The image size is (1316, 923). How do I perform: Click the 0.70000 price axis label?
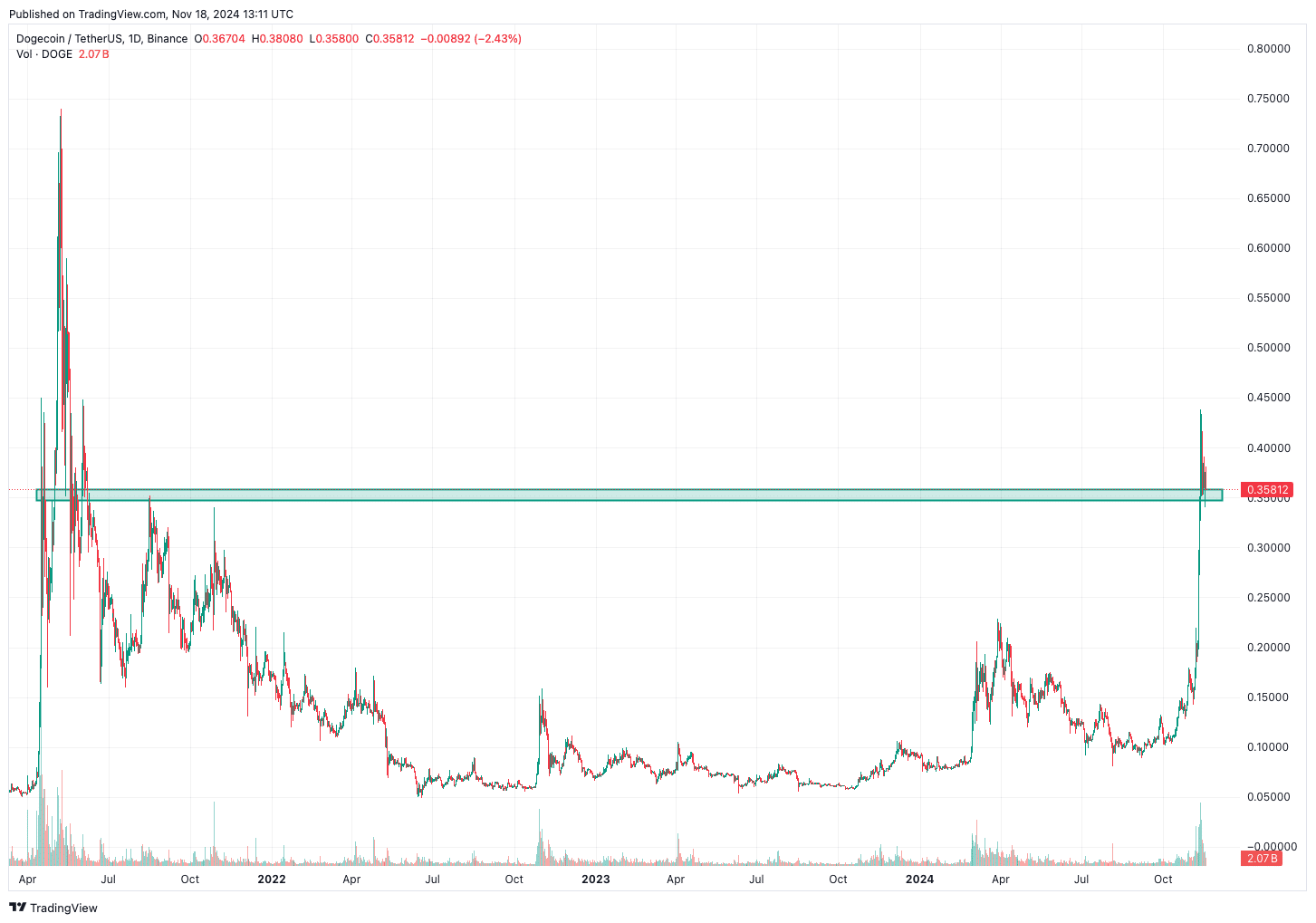1268,148
